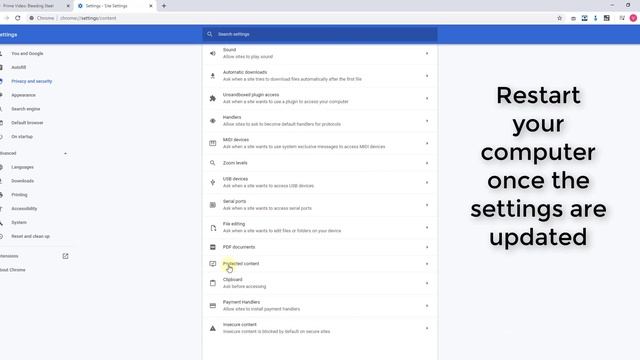Expand Automatic downloads row arrow
This screenshot has width=640, height=360.
[x=427, y=76]
